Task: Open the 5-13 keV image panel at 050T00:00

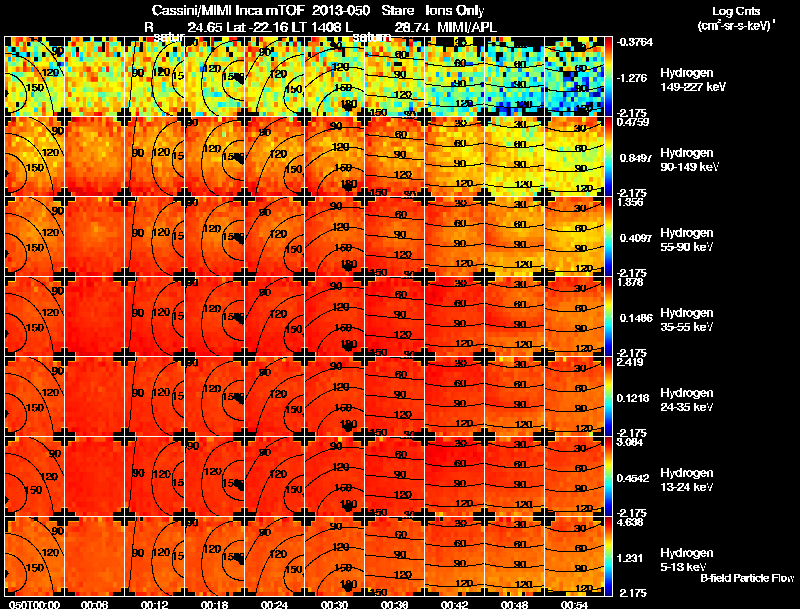Action: pos(34,556)
